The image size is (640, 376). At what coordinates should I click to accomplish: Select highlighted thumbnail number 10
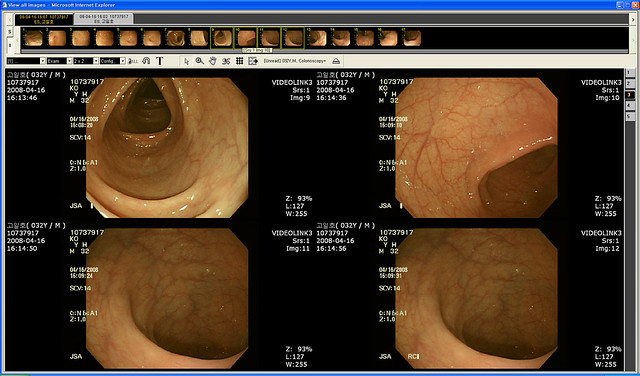pos(246,38)
